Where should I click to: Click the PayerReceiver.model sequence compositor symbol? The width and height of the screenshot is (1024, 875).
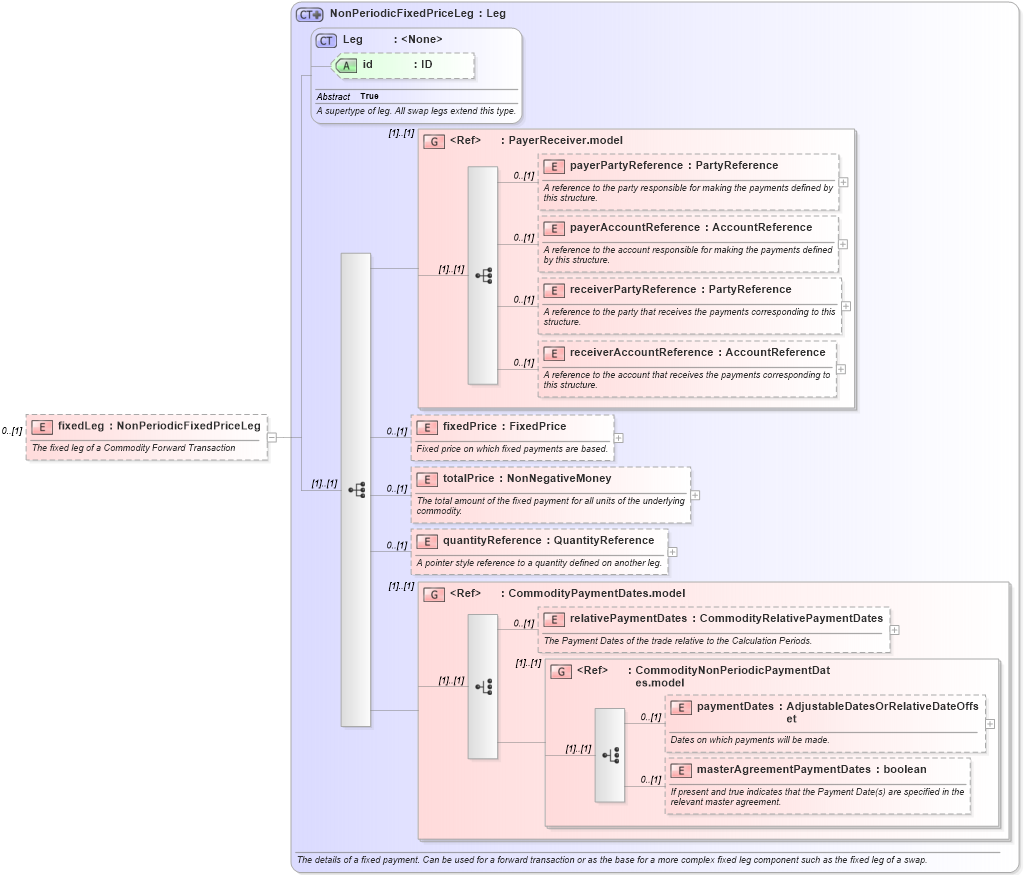[x=483, y=276]
